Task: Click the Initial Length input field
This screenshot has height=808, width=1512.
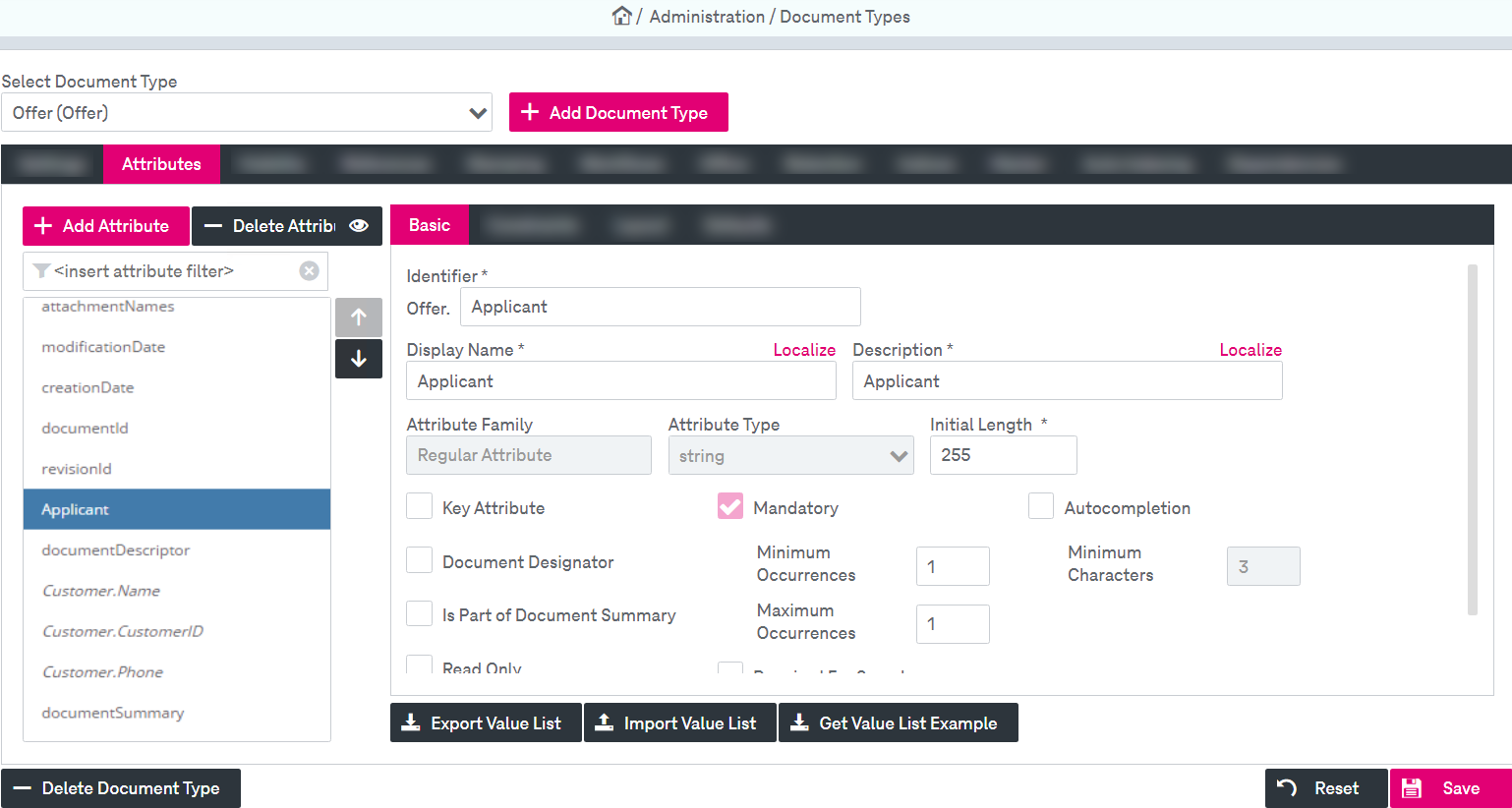Action: tap(1003, 455)
